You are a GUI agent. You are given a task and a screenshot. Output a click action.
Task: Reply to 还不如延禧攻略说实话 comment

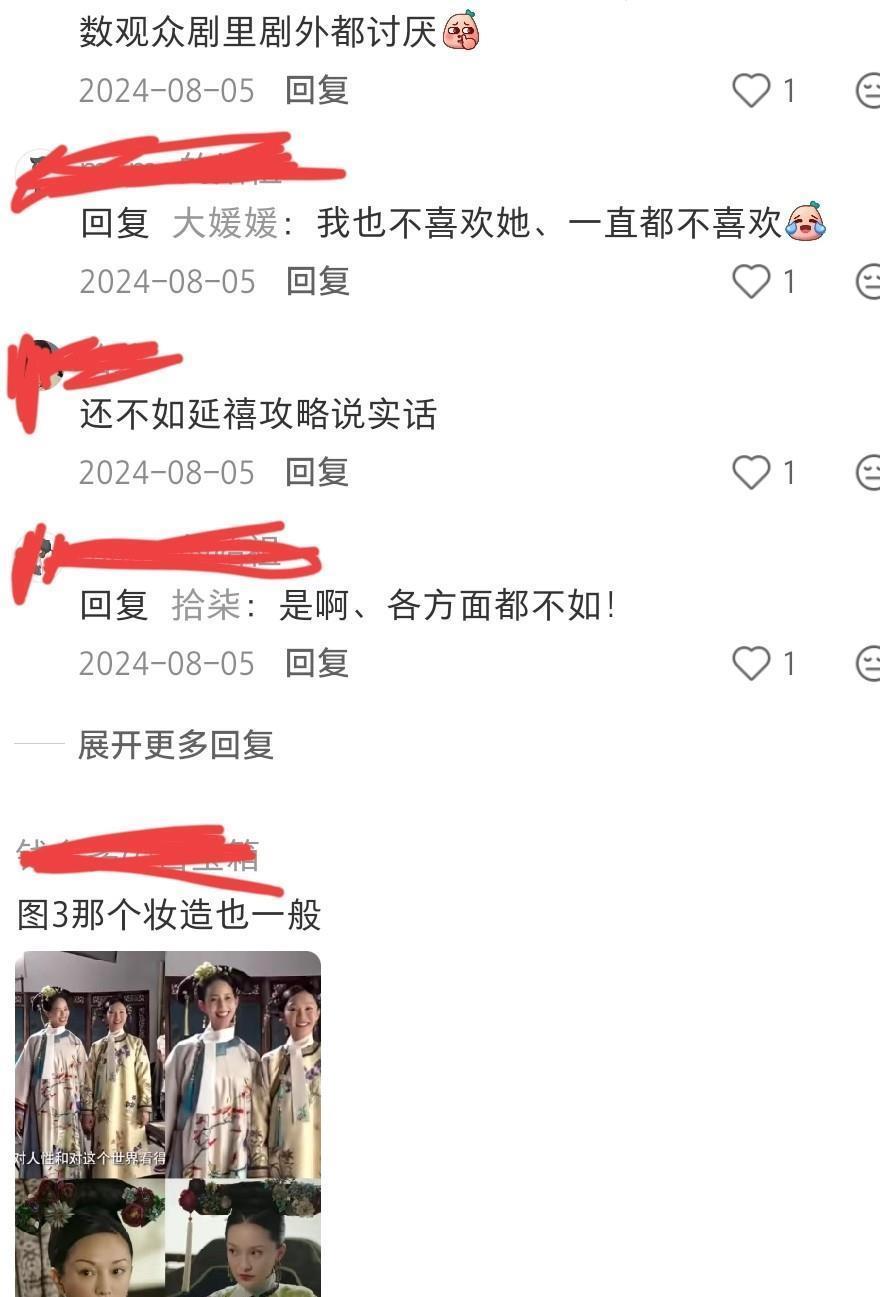pos(317,471)
